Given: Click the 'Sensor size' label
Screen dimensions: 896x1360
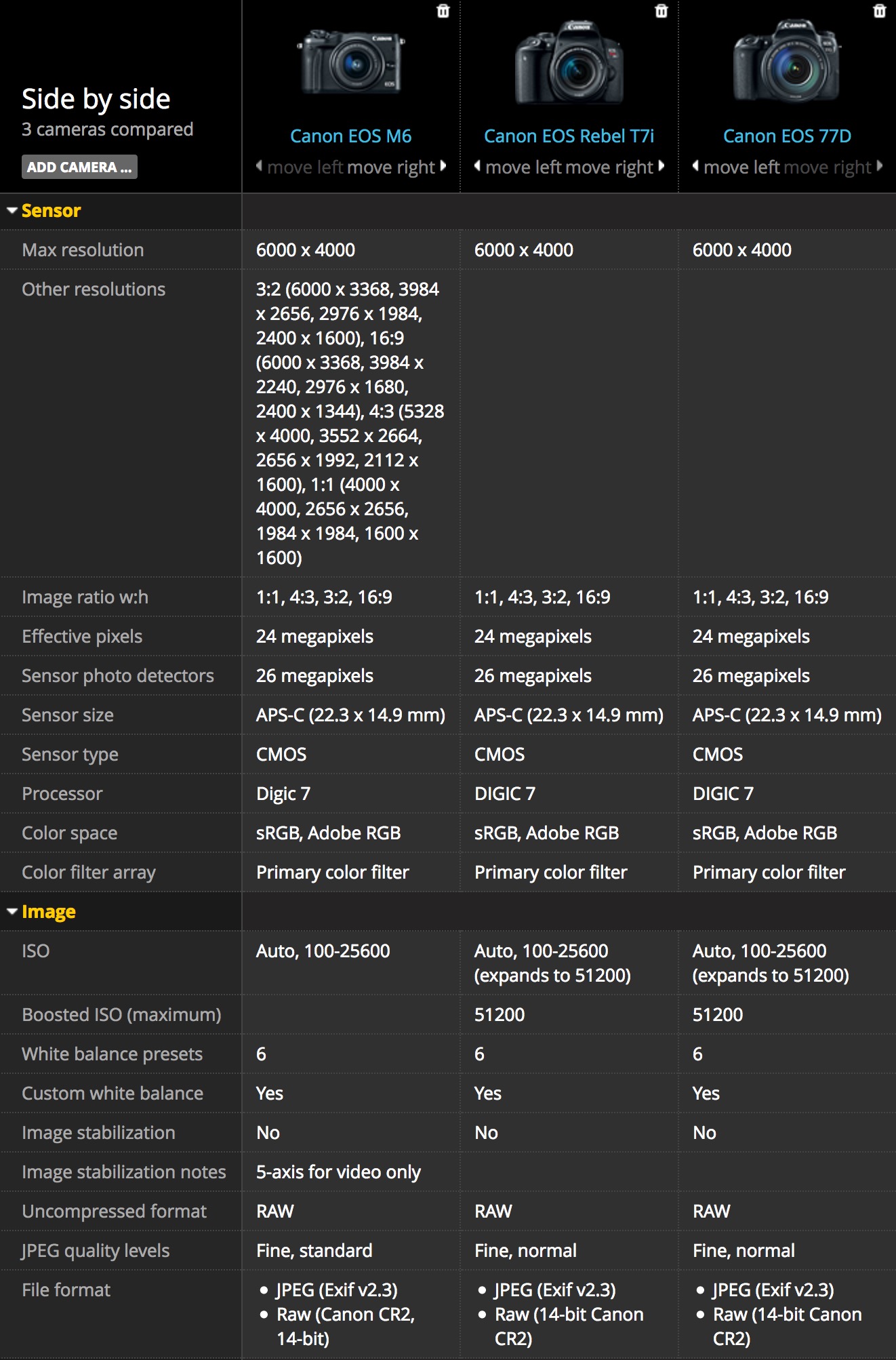Looking at the screenshot, I should tap(68, 715).
